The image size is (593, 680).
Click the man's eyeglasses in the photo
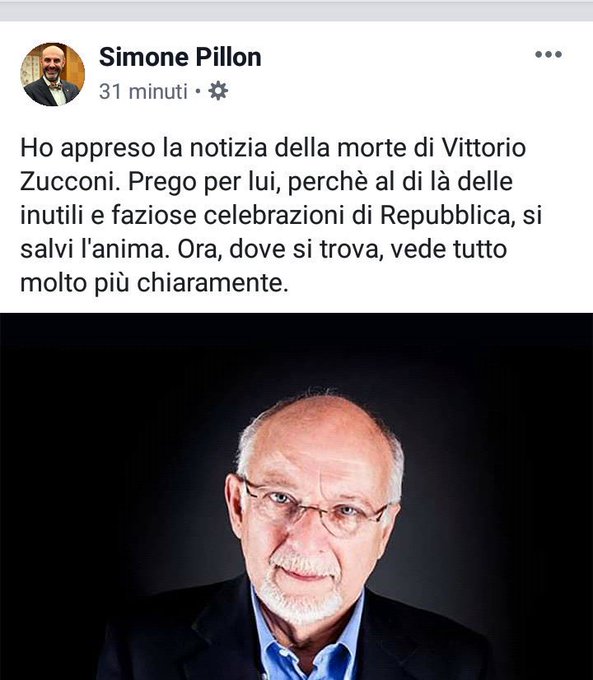click(316, 507)
